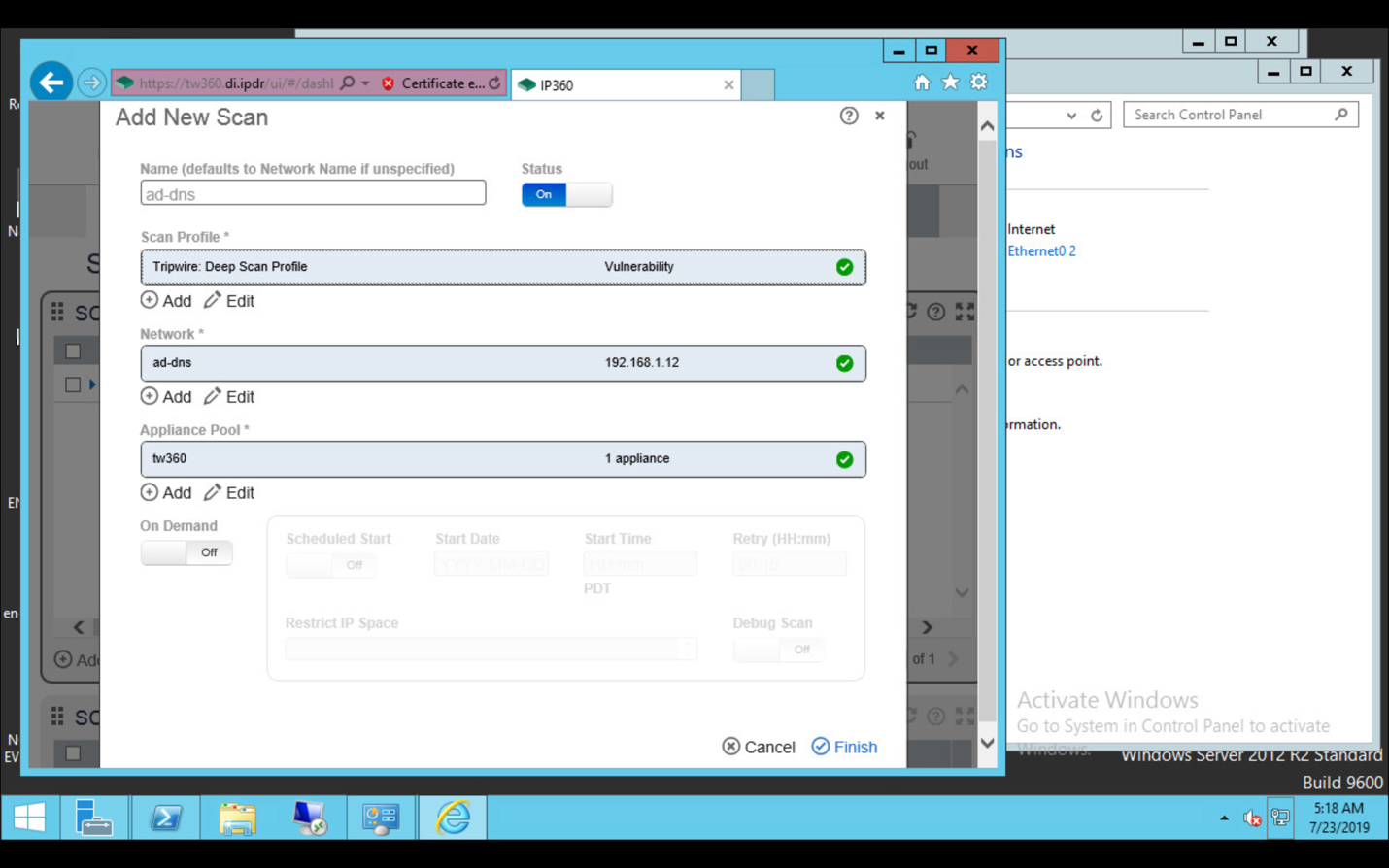Open the favorites star icon
The height and width of the screenshot is (868, 1389).
coord(950,83)
